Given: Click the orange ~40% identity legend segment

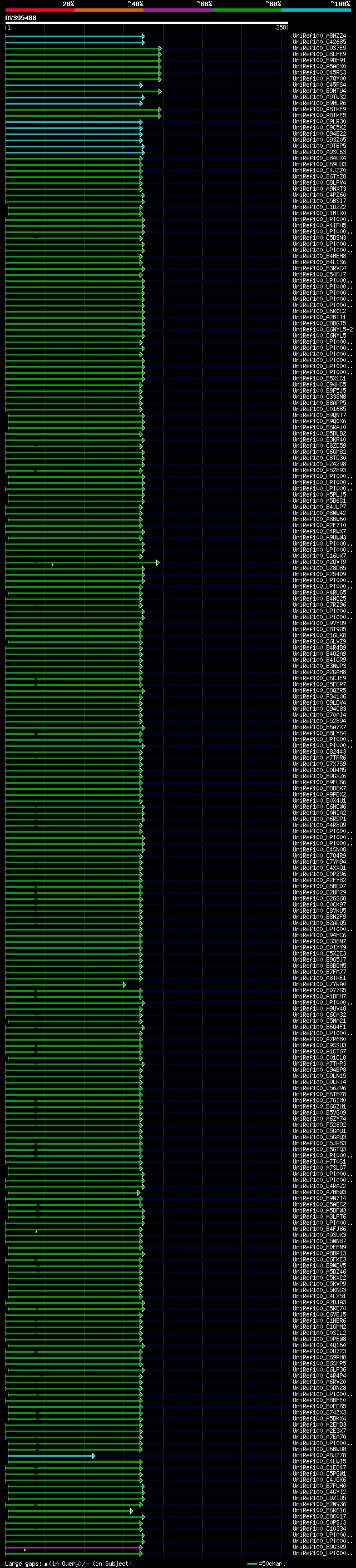Looking at the screenshot, I should pyautogui.click(x=109, y=10).
